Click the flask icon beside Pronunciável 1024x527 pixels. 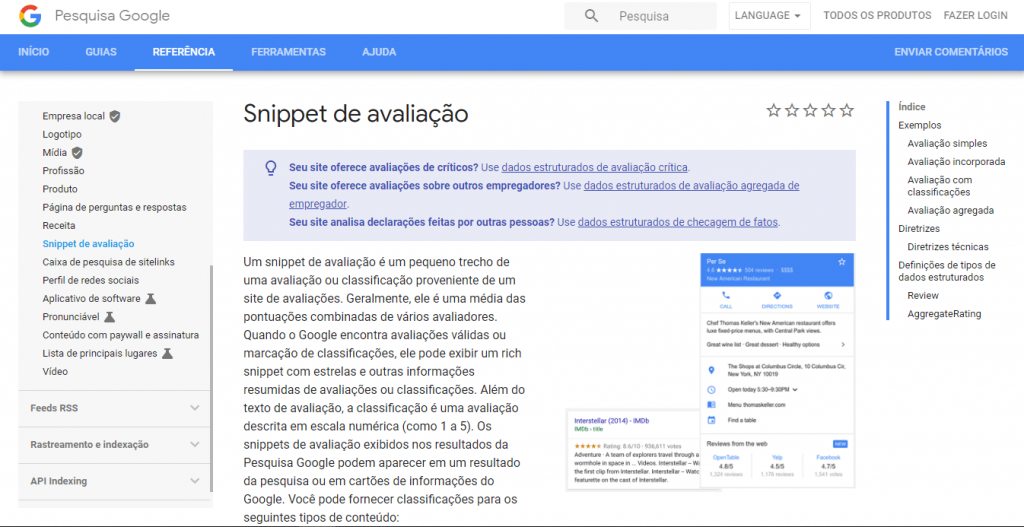[x=110, y=317]
